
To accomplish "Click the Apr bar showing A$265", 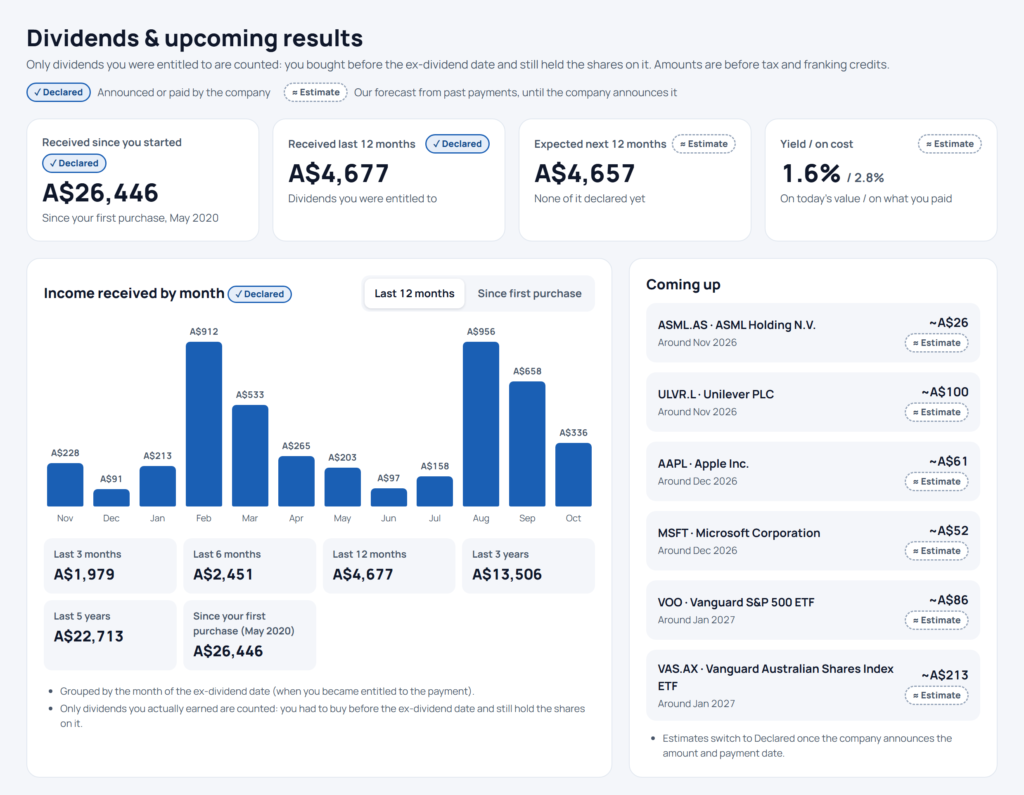I will [x=296, y=481].
